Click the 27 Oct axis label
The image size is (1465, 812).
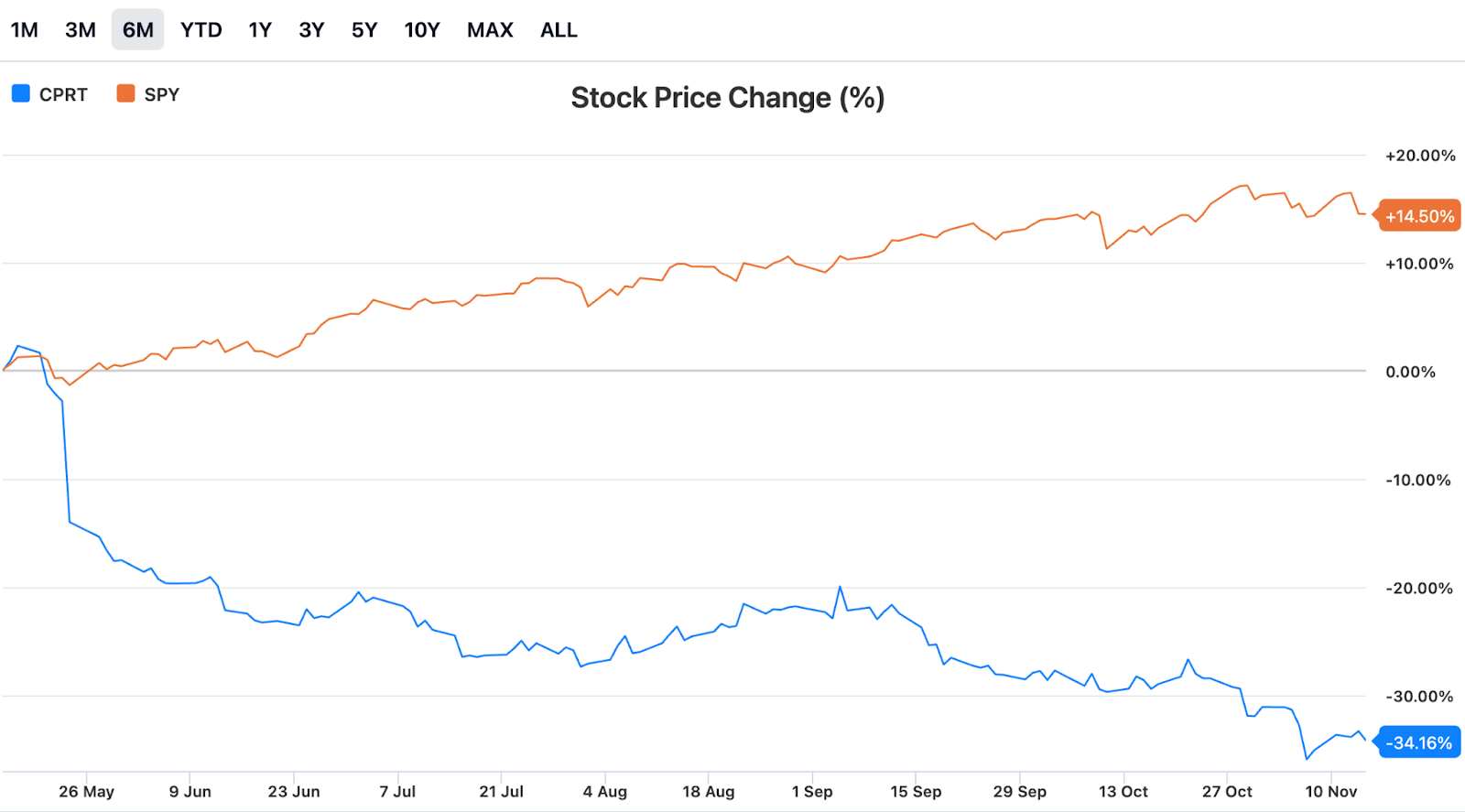pos(1227,791)
